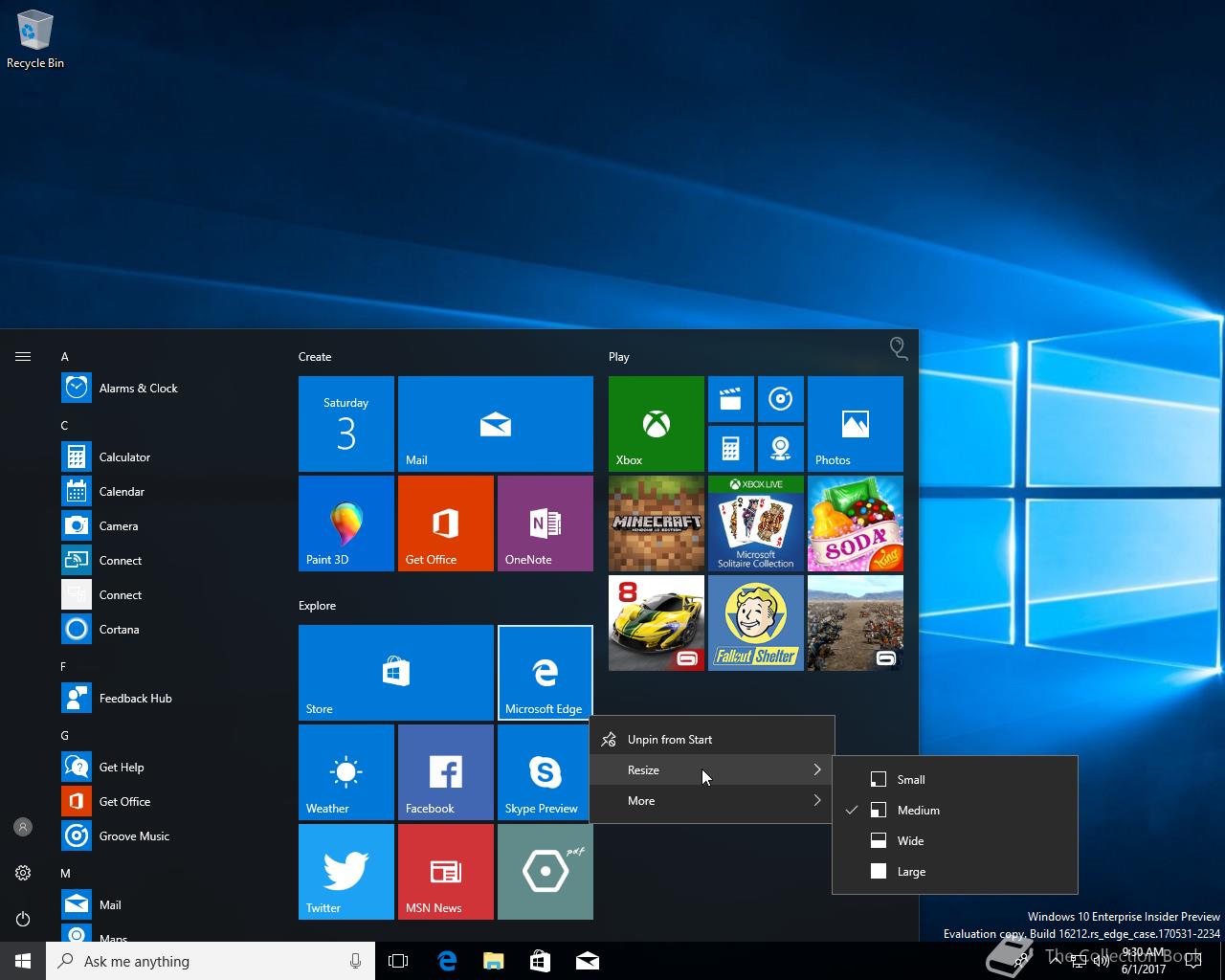Open the user account icon
Image resolution: width=1225 pixels, height=980 pixels.
point(23,827)
